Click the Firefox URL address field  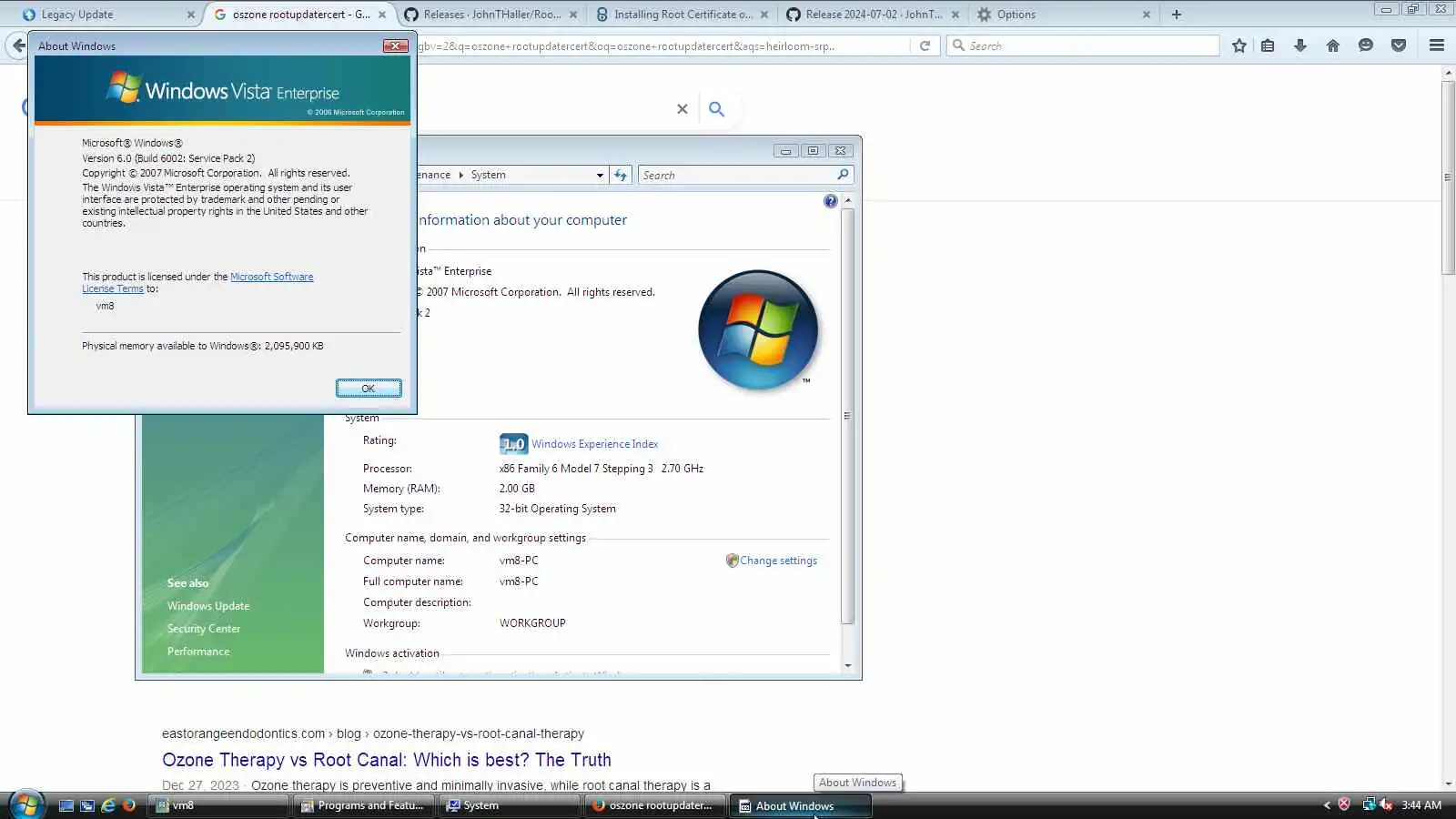[662, 45]
